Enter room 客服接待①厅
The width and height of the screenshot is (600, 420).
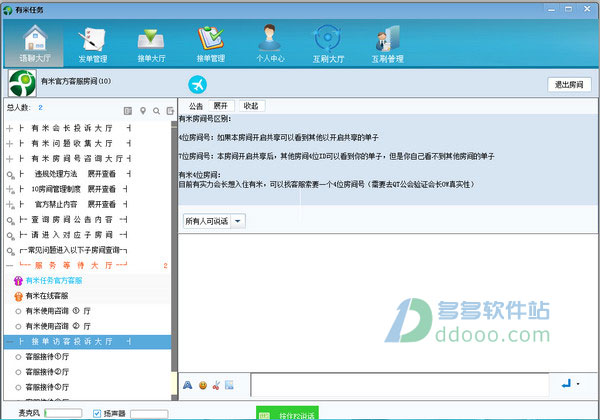click(x=88, y=357)
